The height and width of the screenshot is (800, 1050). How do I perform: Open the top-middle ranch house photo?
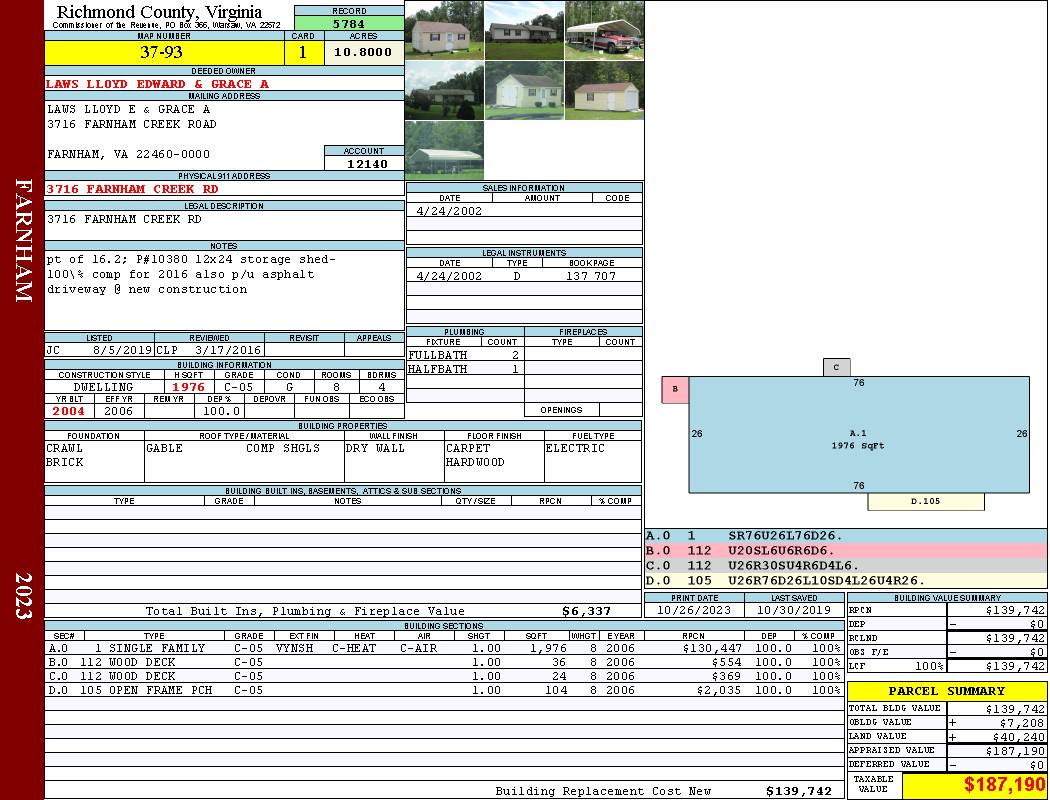(x=524, y=30)
